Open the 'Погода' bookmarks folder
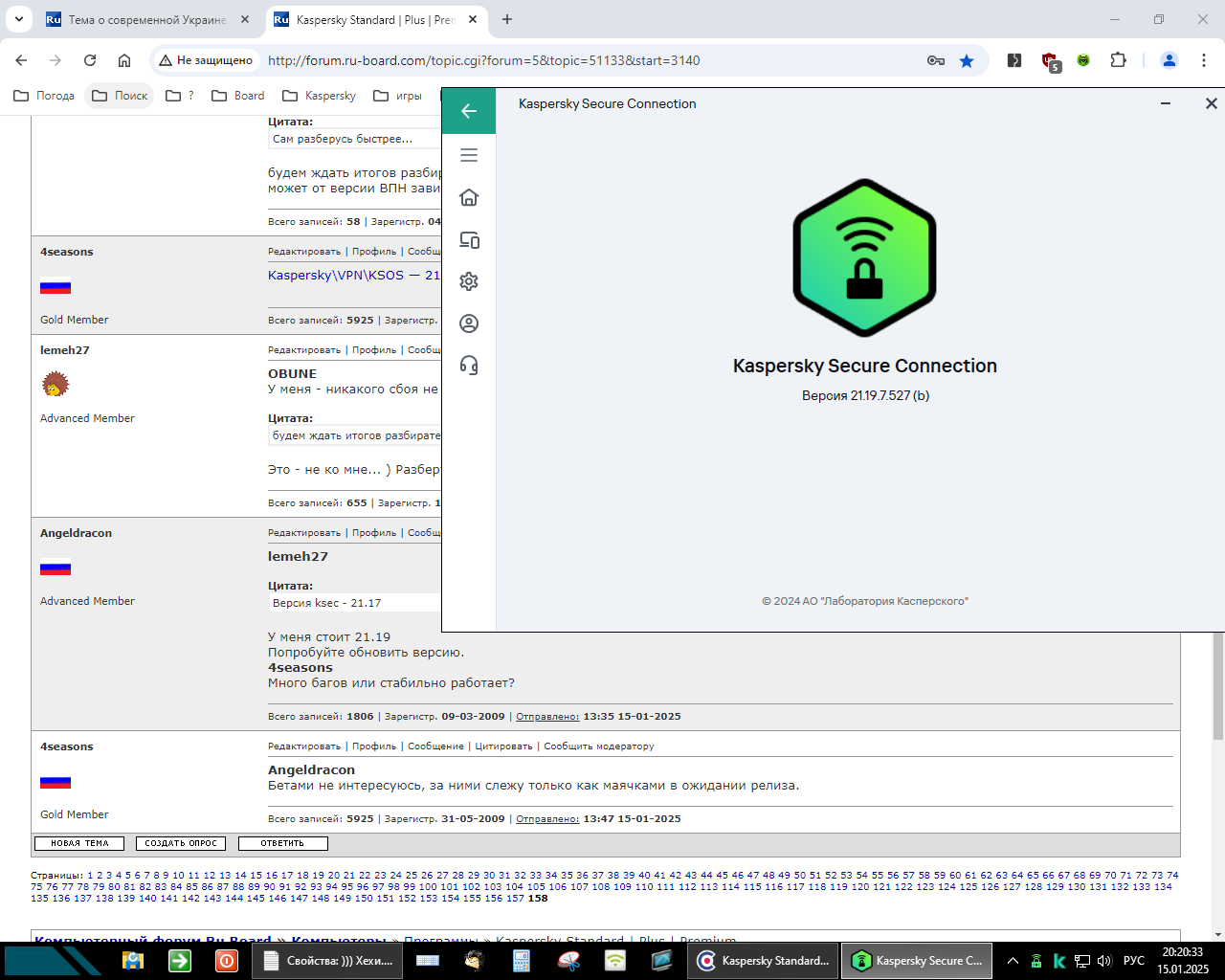Viewport: 1225px width, 980px height. point(44,96)
